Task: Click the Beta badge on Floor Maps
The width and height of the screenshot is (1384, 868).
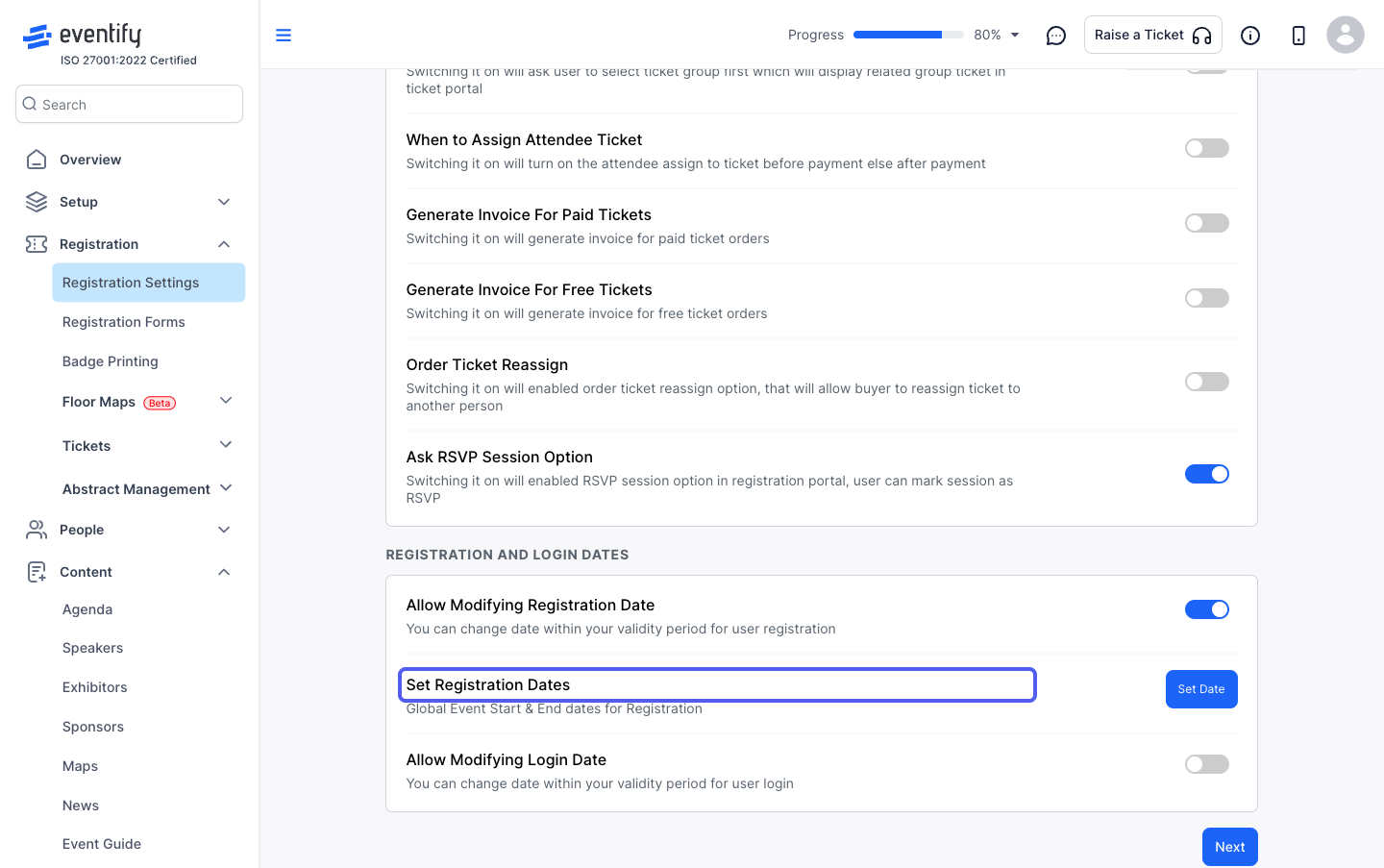Action: (160, 403)
